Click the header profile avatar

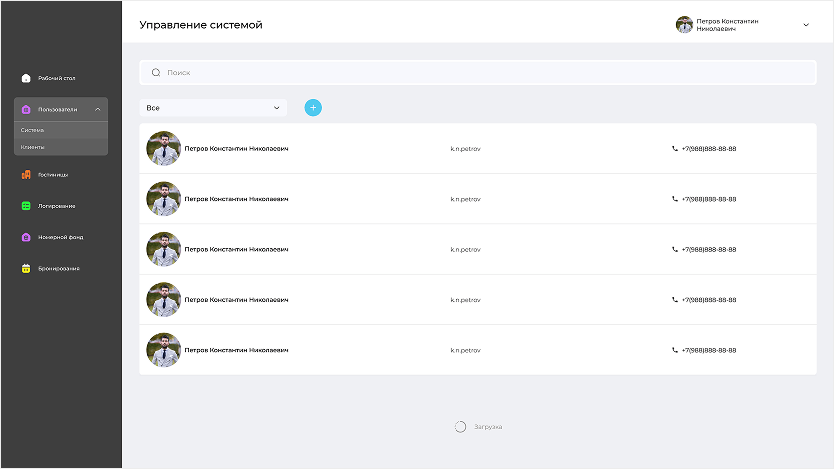tap(684, 25)
